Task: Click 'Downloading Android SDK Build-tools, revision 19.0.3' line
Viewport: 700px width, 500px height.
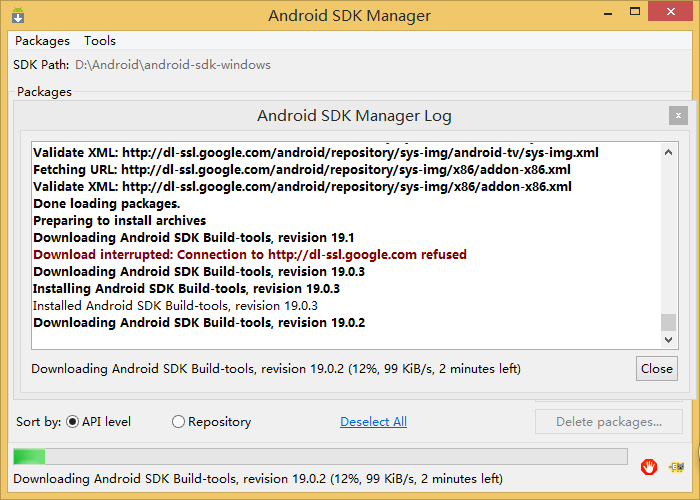Action: 199,271
